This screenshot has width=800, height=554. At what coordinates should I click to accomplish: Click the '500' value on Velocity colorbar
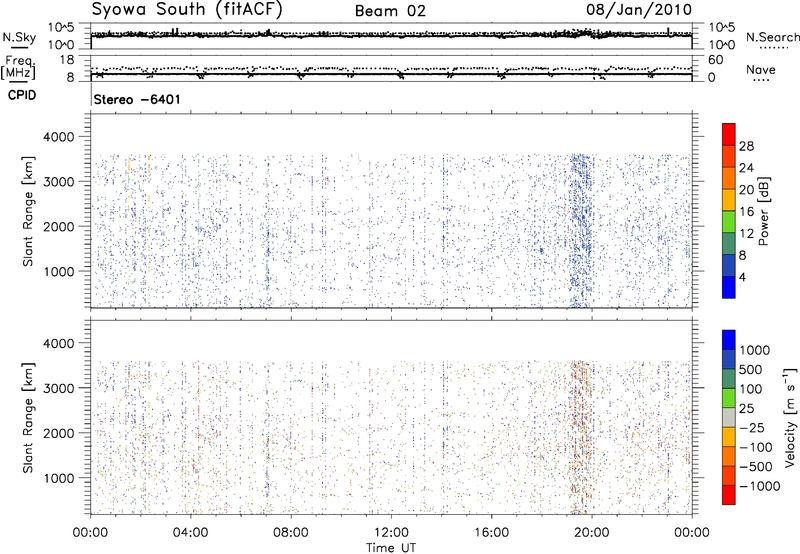[751, 370]
